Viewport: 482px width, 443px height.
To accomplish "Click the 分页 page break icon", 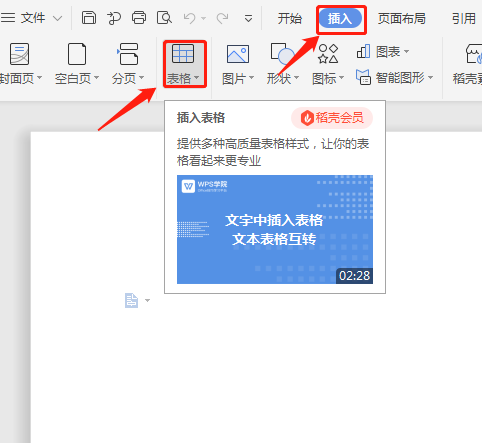I will tap(128, 54).
